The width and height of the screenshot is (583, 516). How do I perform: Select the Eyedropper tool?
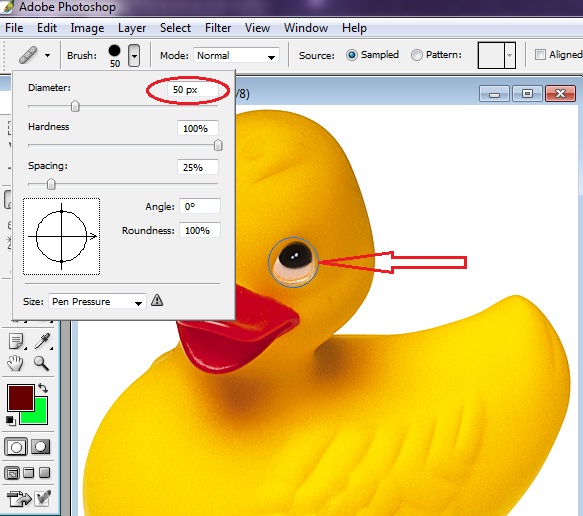point(43,341)
